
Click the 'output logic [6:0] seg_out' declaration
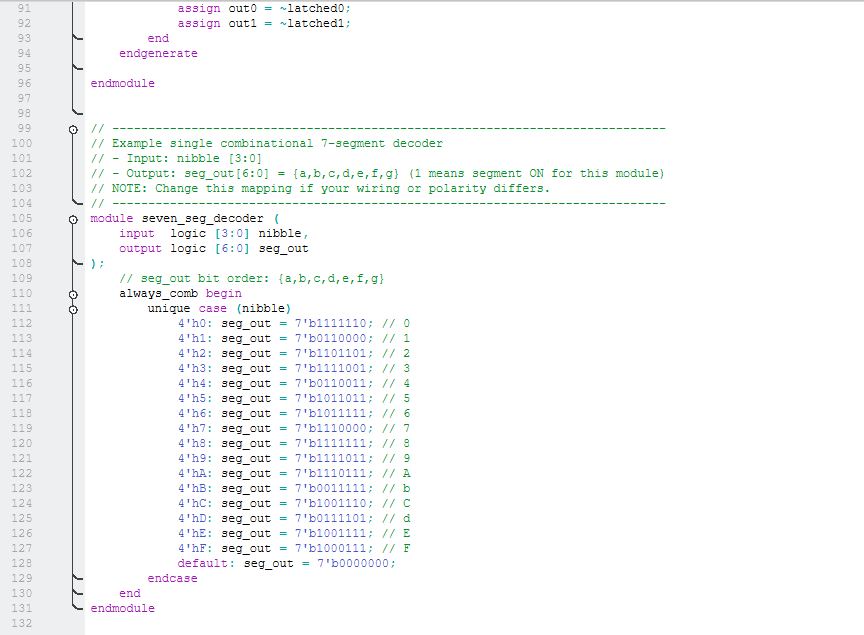(x=213, y=249)
